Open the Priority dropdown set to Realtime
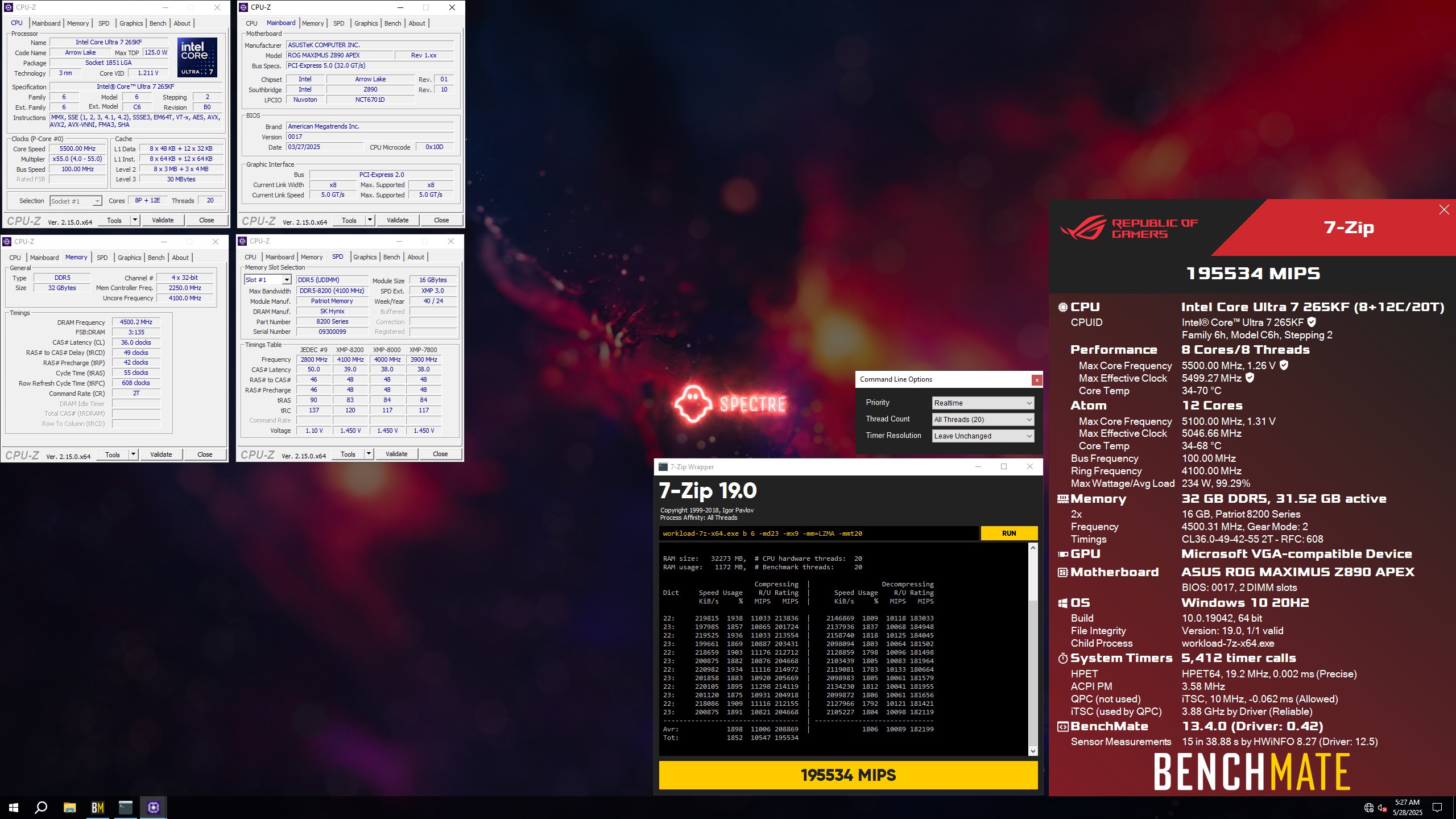 983,403
